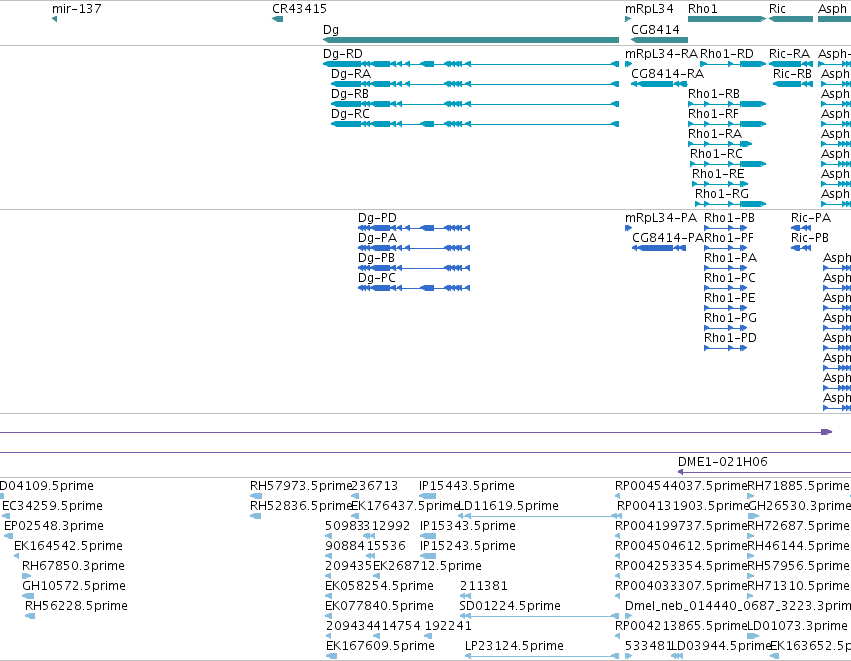The height and width of the screenshot is (661, 851).
Task: Click the RH57956.5prime EST label
Action: tap(798, 566)
